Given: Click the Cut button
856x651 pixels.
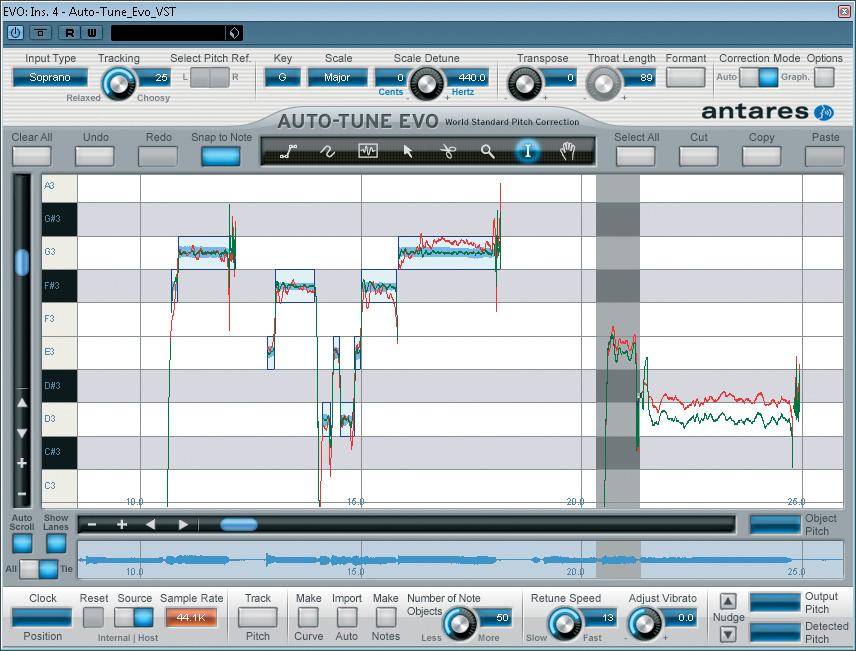Looking at the screenshot, I should (698, 156).
